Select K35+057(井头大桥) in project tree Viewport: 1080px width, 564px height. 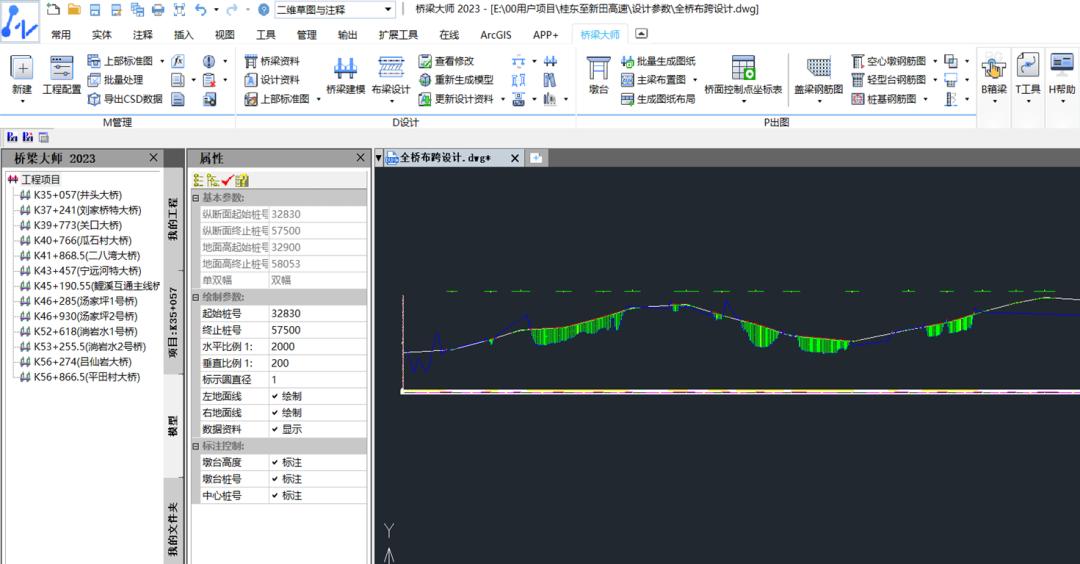(78, 195)
